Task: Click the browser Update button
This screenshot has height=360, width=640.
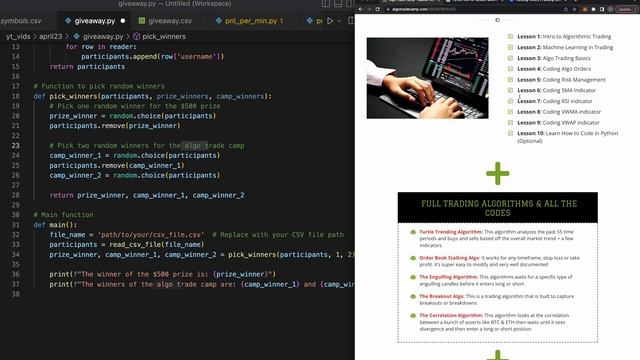Action: (x=626, y=9)
